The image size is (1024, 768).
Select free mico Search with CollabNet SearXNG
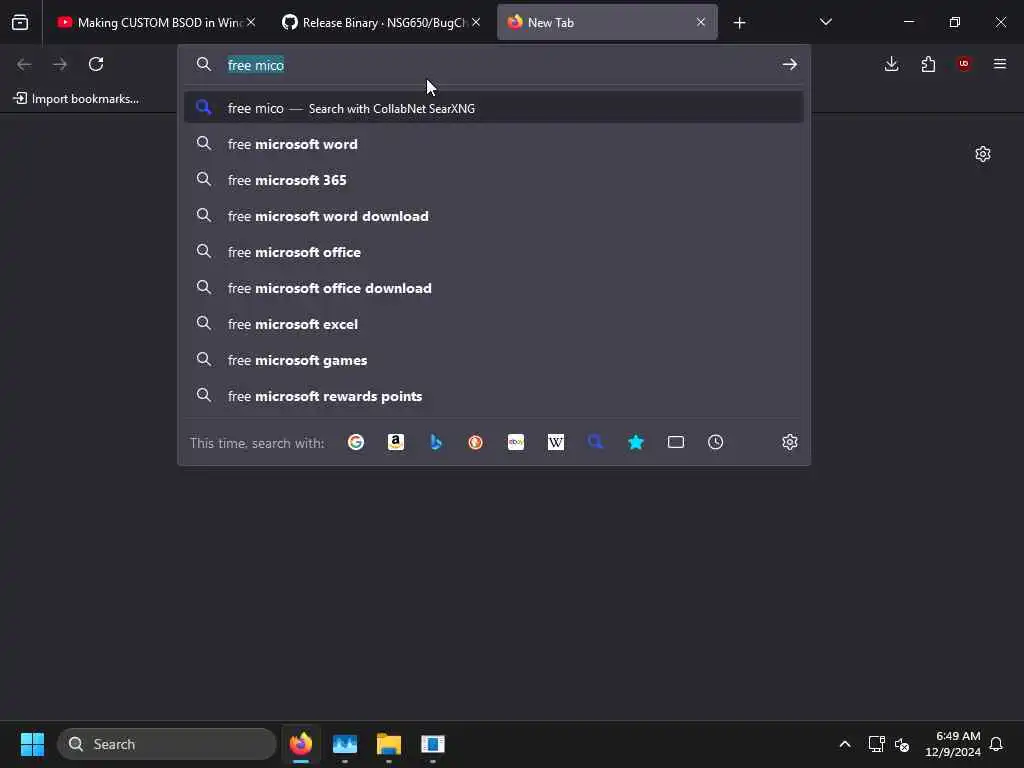coord(494,108)
